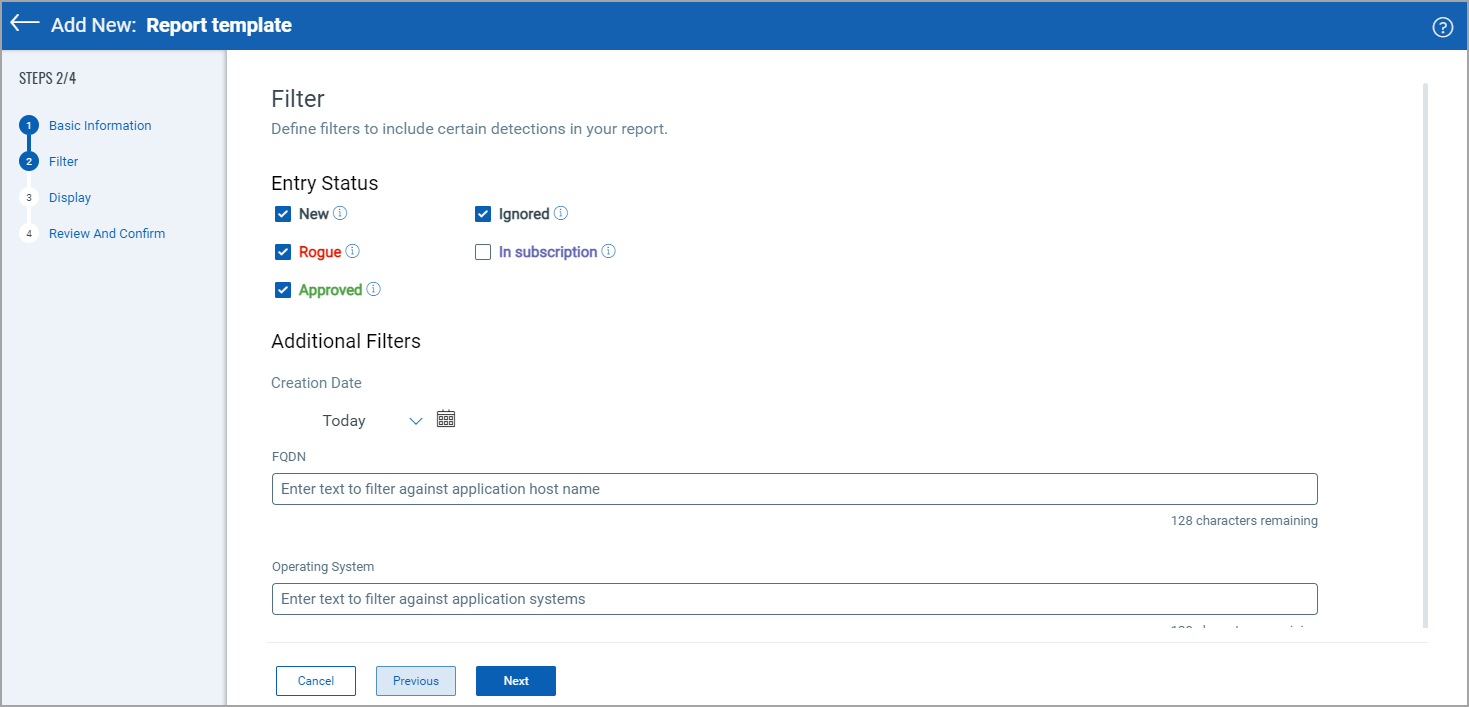This screenshot has width=1469, height=707.
Task: Uncheck the Rogue entry status
Action: coord(283,252)
